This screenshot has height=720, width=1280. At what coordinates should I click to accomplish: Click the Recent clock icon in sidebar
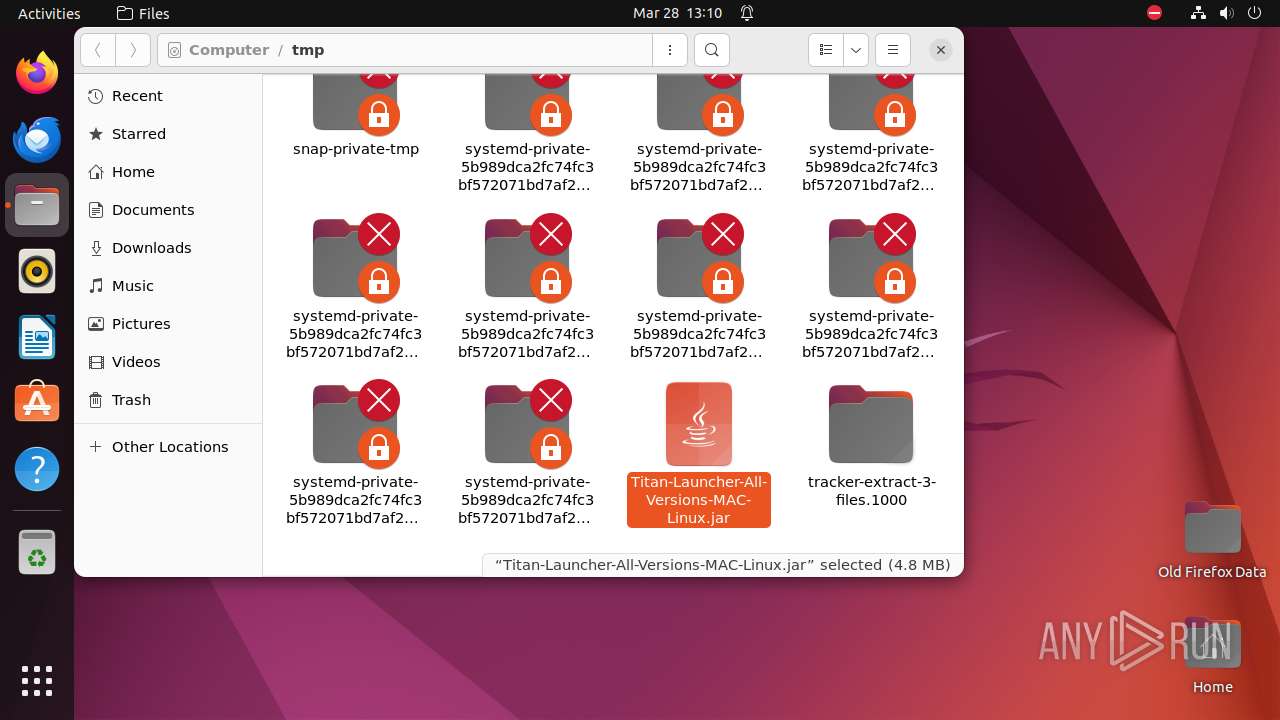coord(96,96)
